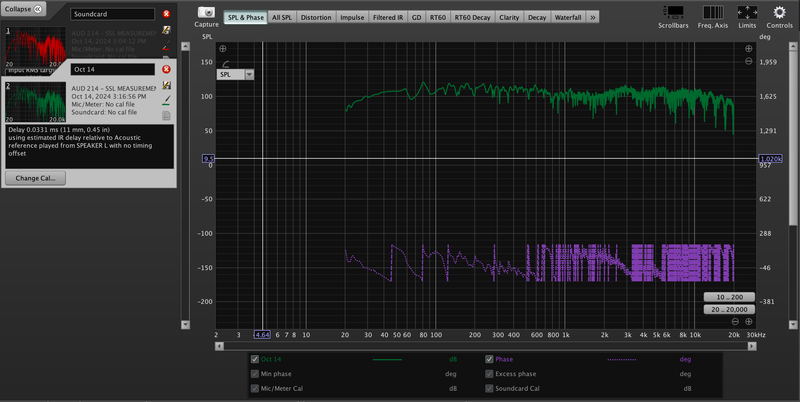
Task: Toggle the Mic/Meter Cal checkbox
Action: (255, 388)
